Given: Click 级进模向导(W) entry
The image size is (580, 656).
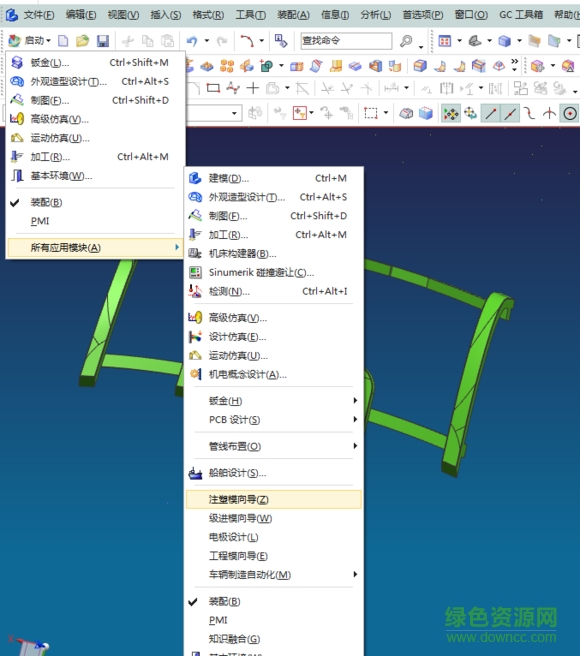Looking at the screenshot, I should pyautogui.click(x=274, y=518).
